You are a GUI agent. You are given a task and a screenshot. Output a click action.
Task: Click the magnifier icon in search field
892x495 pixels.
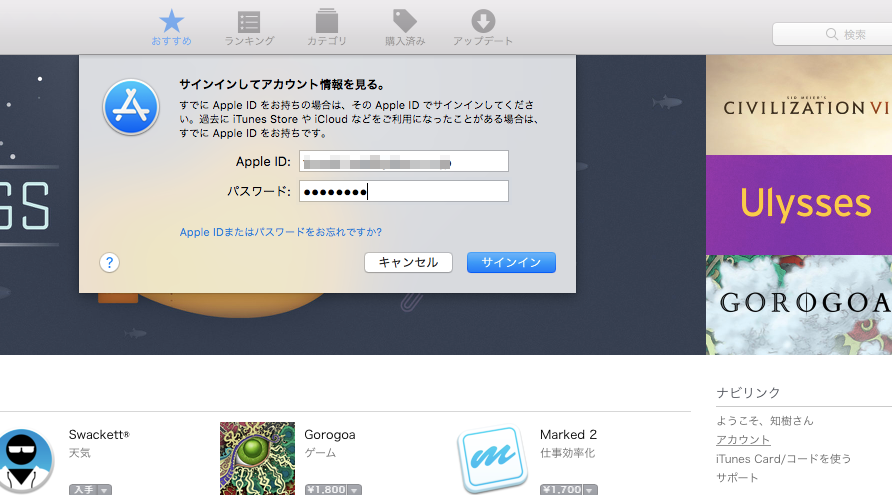click(x=832, y=34)
